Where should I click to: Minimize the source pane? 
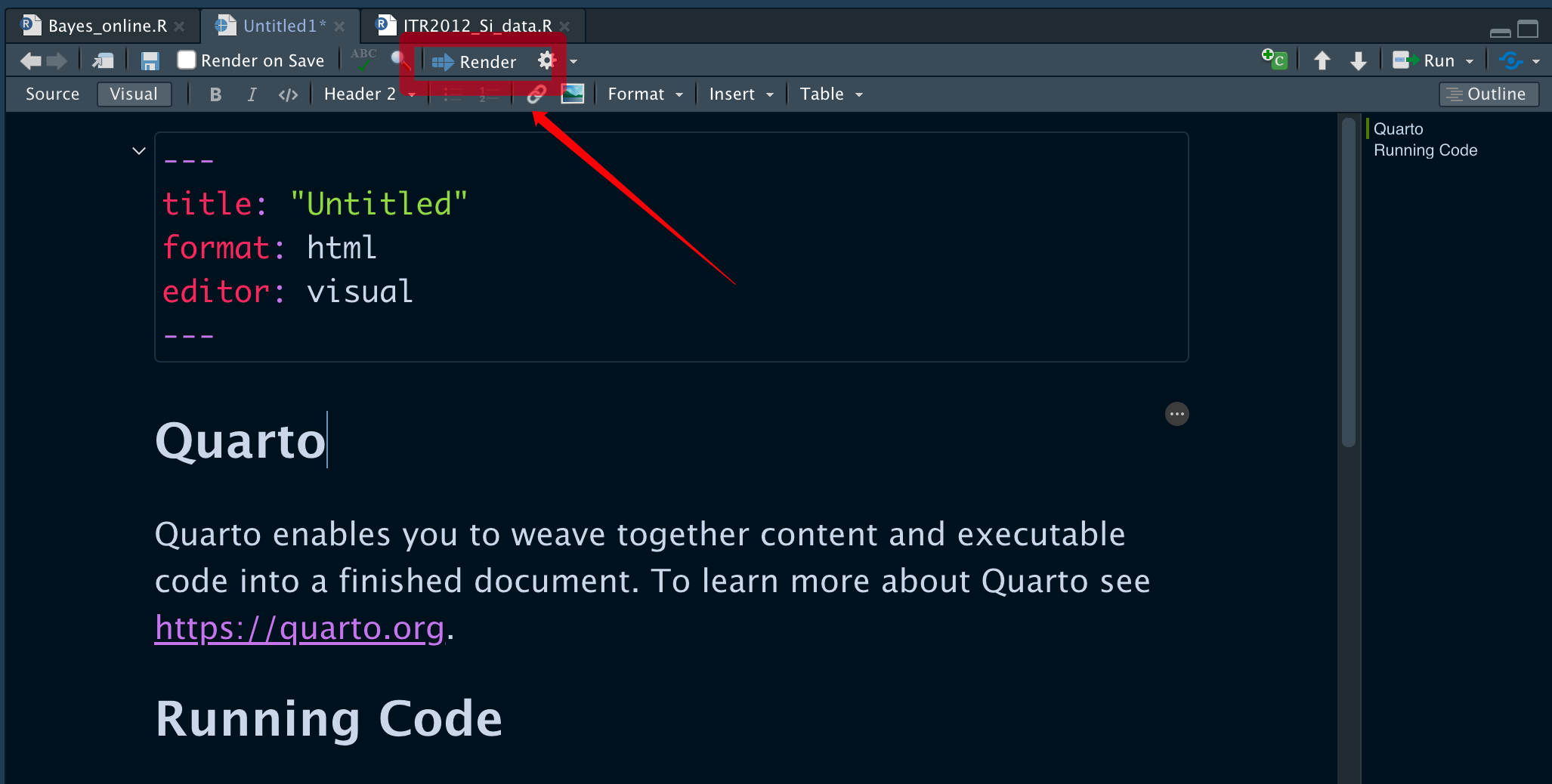click(x=1500, y=32)
